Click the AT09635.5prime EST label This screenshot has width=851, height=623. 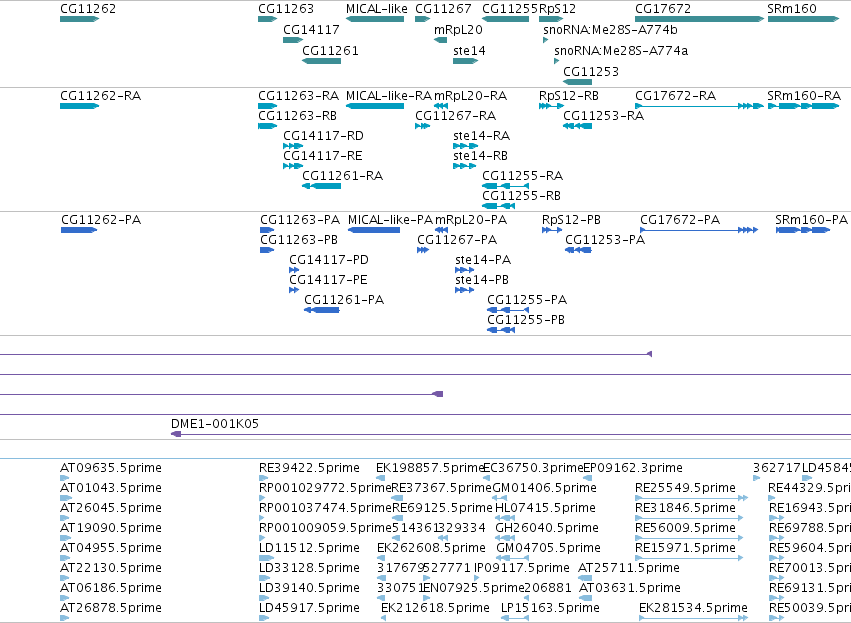tap(111, 468)
